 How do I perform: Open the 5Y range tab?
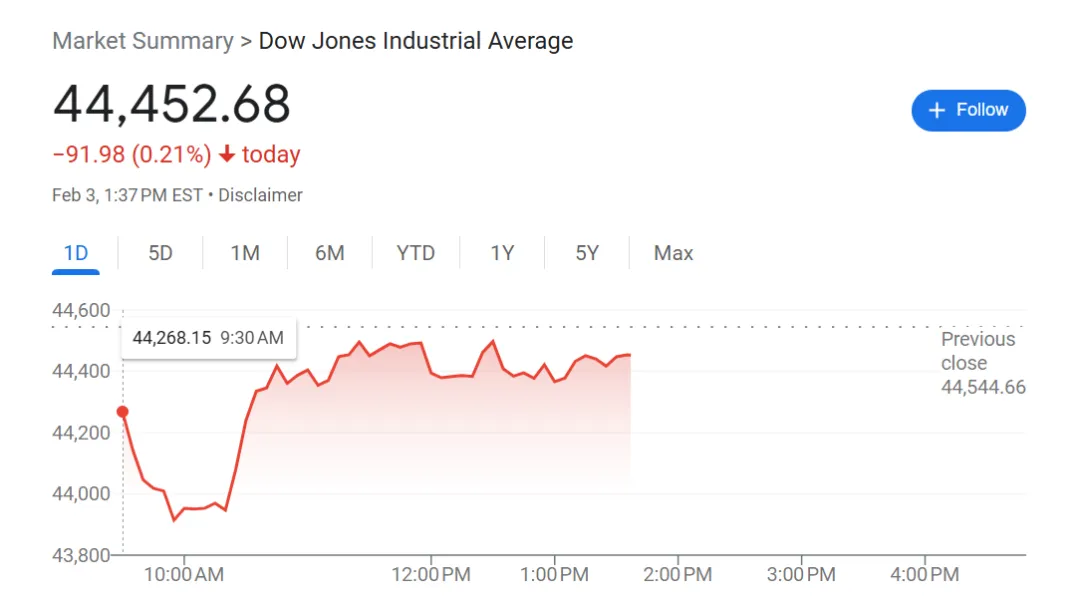[x=587, y=253]
